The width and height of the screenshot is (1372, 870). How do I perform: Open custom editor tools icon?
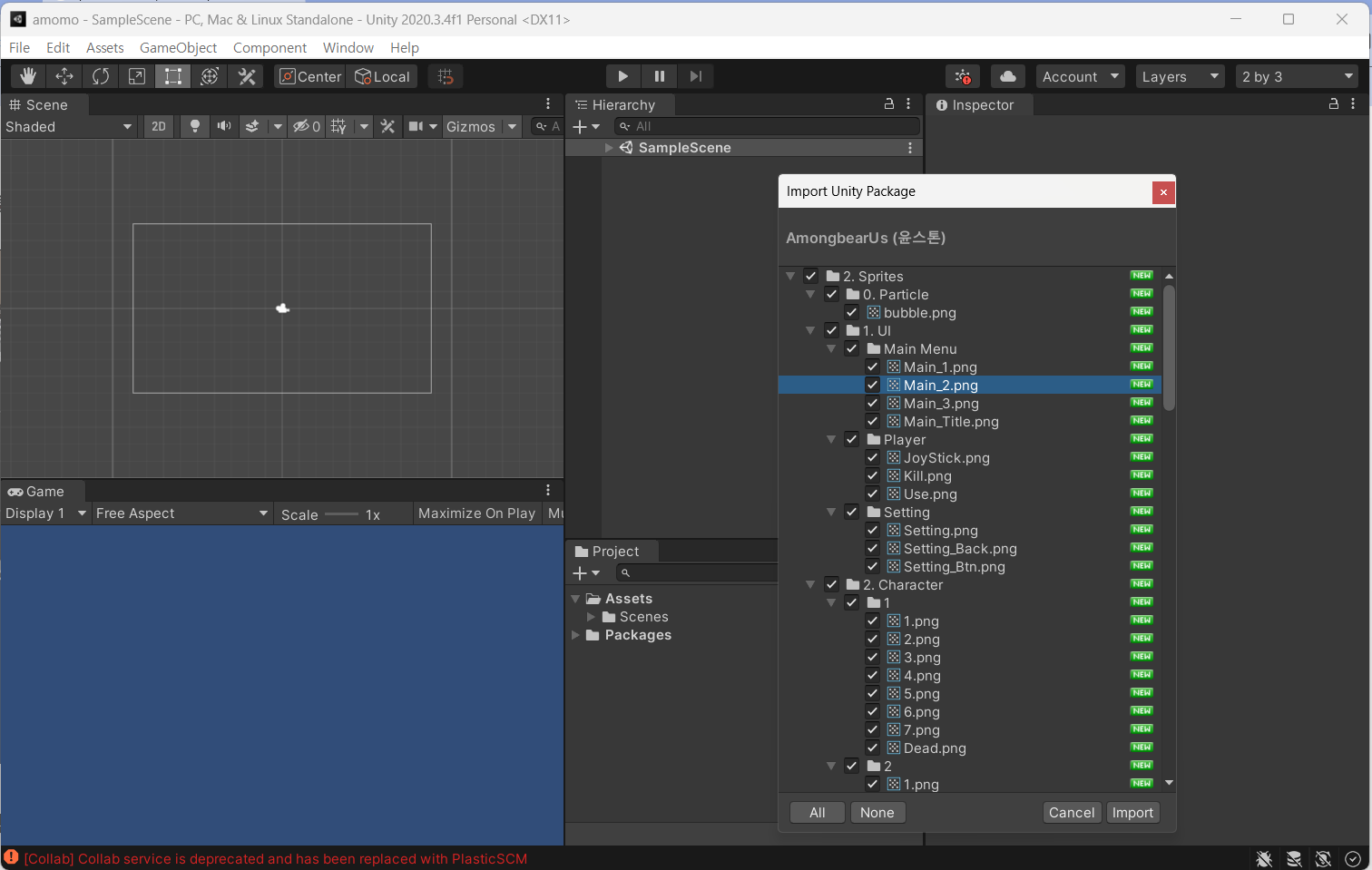tap(246, 76)
